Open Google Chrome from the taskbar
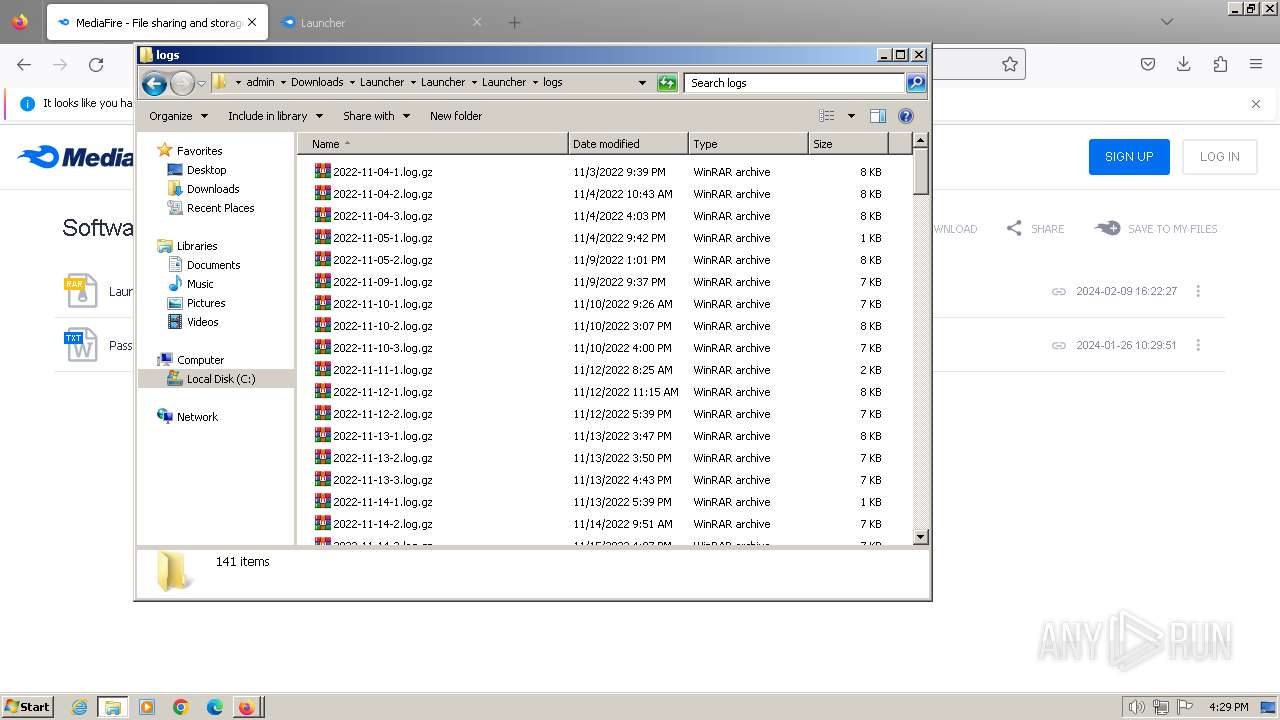The height and width of the screenshot is (720, 1280). tap(181, 707)
